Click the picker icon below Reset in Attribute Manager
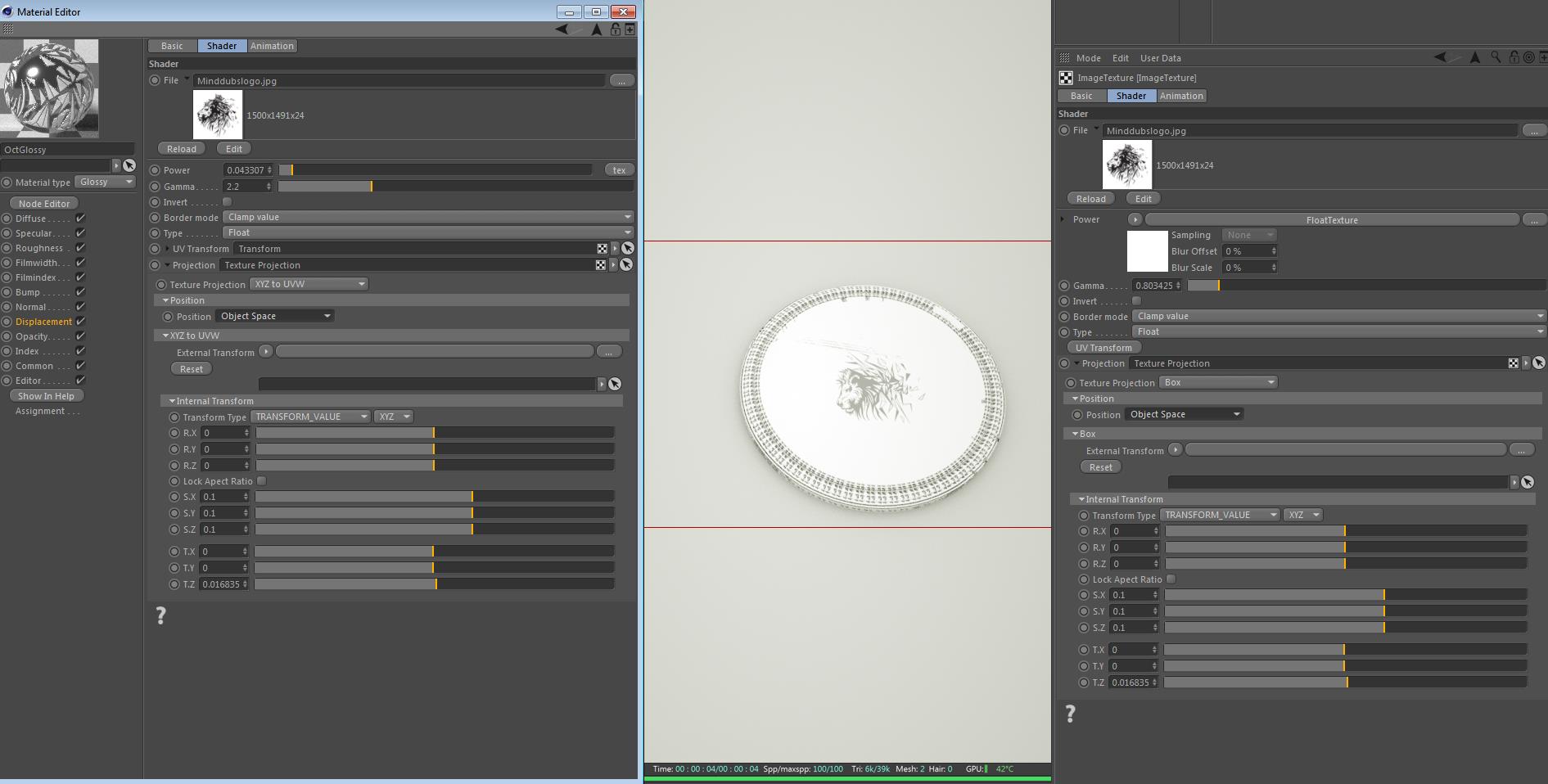Viewport: 1548px width, 784px height. 1528,482
